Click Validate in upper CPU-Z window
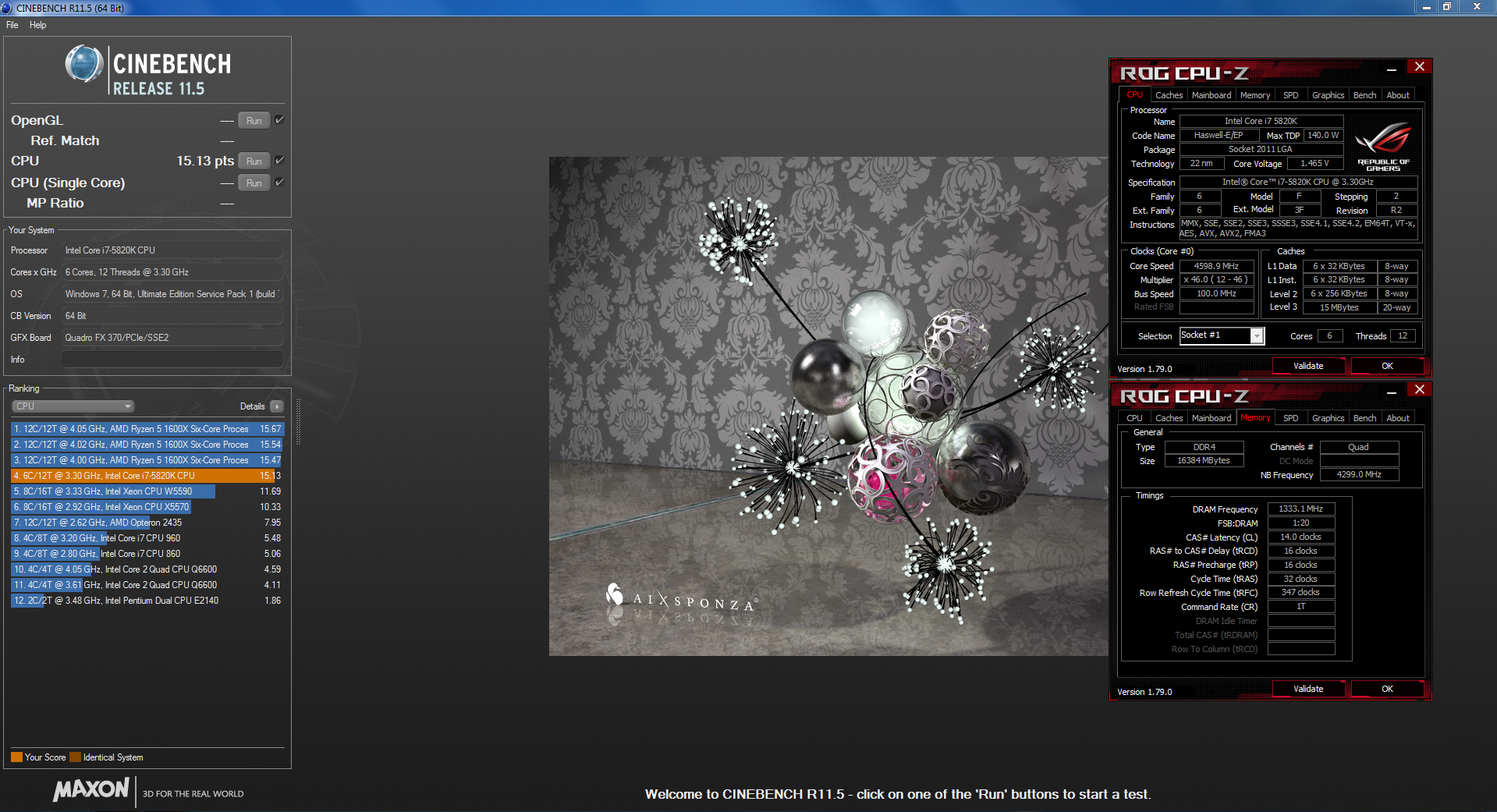Screen dimensions: 1497x812 pyautogui.click(x=1308, y=366)
